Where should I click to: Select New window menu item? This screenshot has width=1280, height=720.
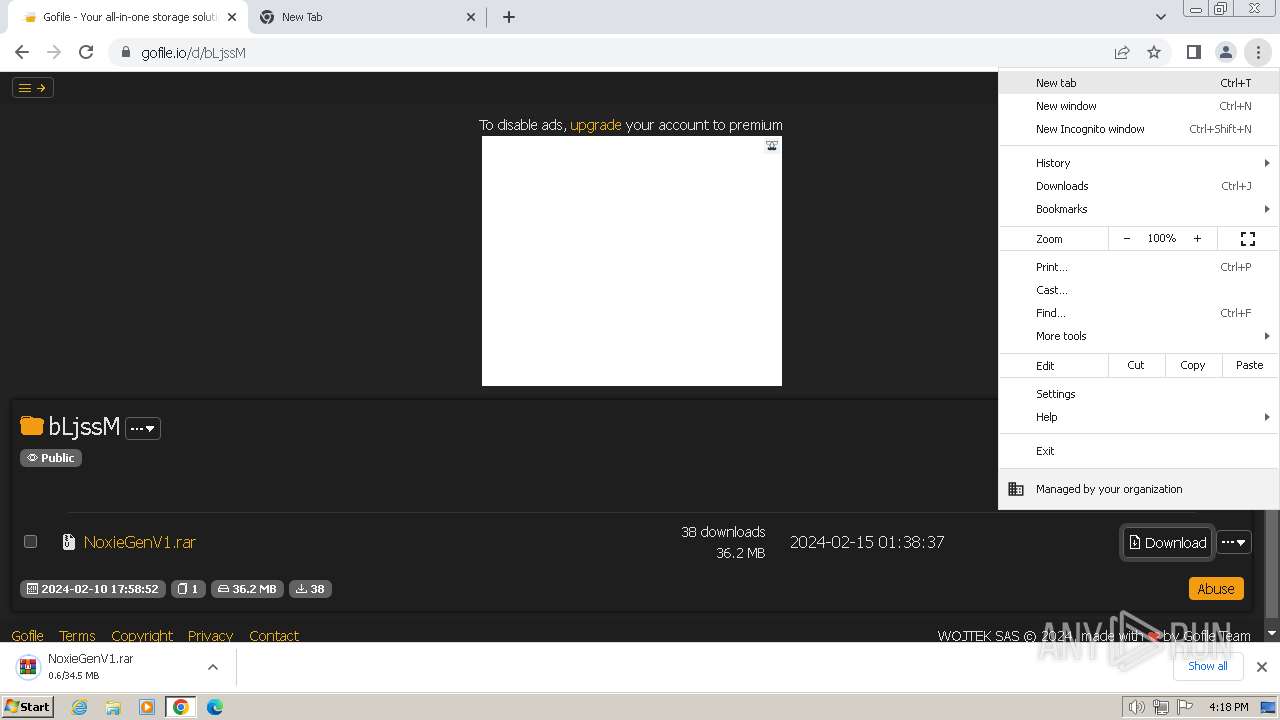(1139, 106)
